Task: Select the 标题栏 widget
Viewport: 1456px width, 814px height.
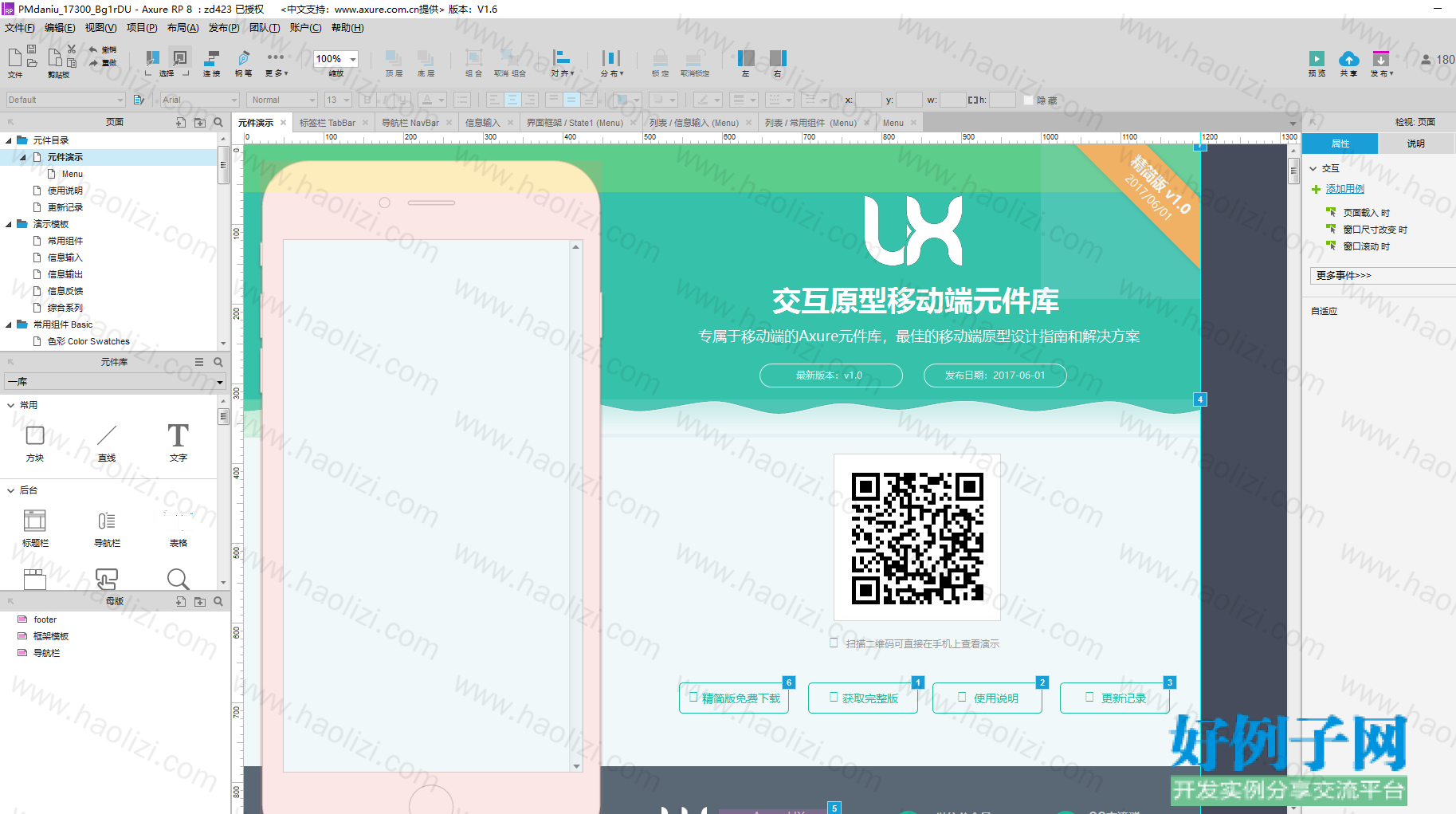Action: [35, 528]
